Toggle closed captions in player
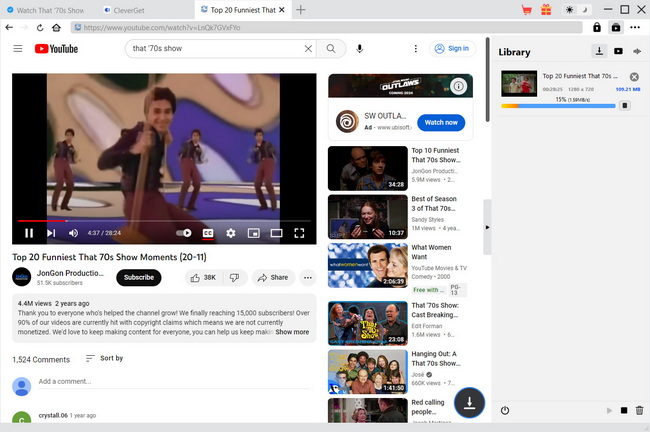650x432 pixels. (x=208, y=233)
